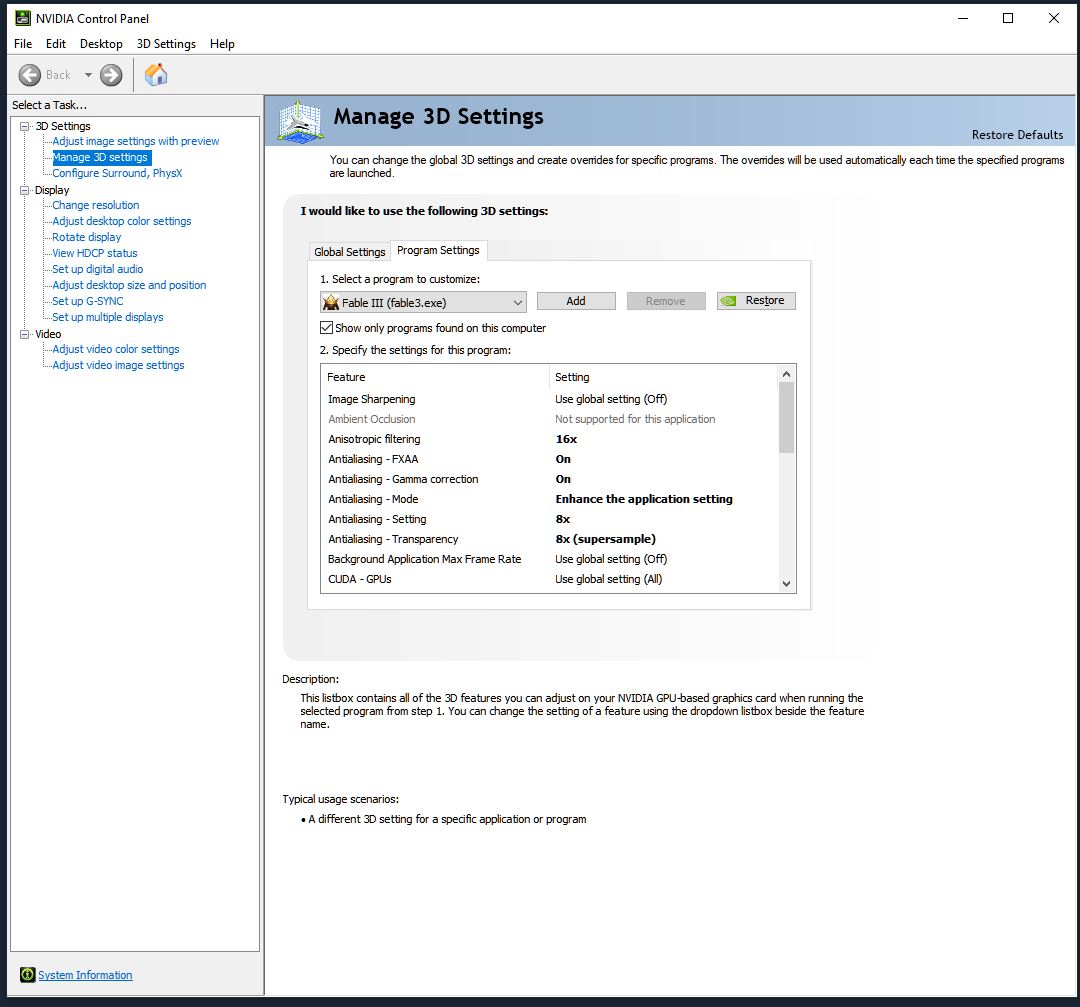Collapse the Video tree node
The image size is (1080, 1007).
point(25,334)
